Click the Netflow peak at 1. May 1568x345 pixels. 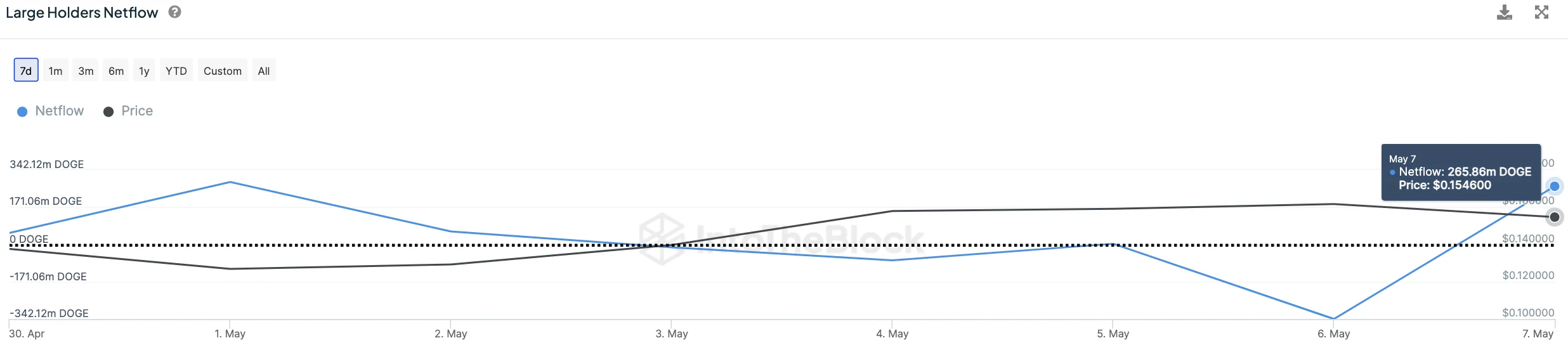[230, 183]
